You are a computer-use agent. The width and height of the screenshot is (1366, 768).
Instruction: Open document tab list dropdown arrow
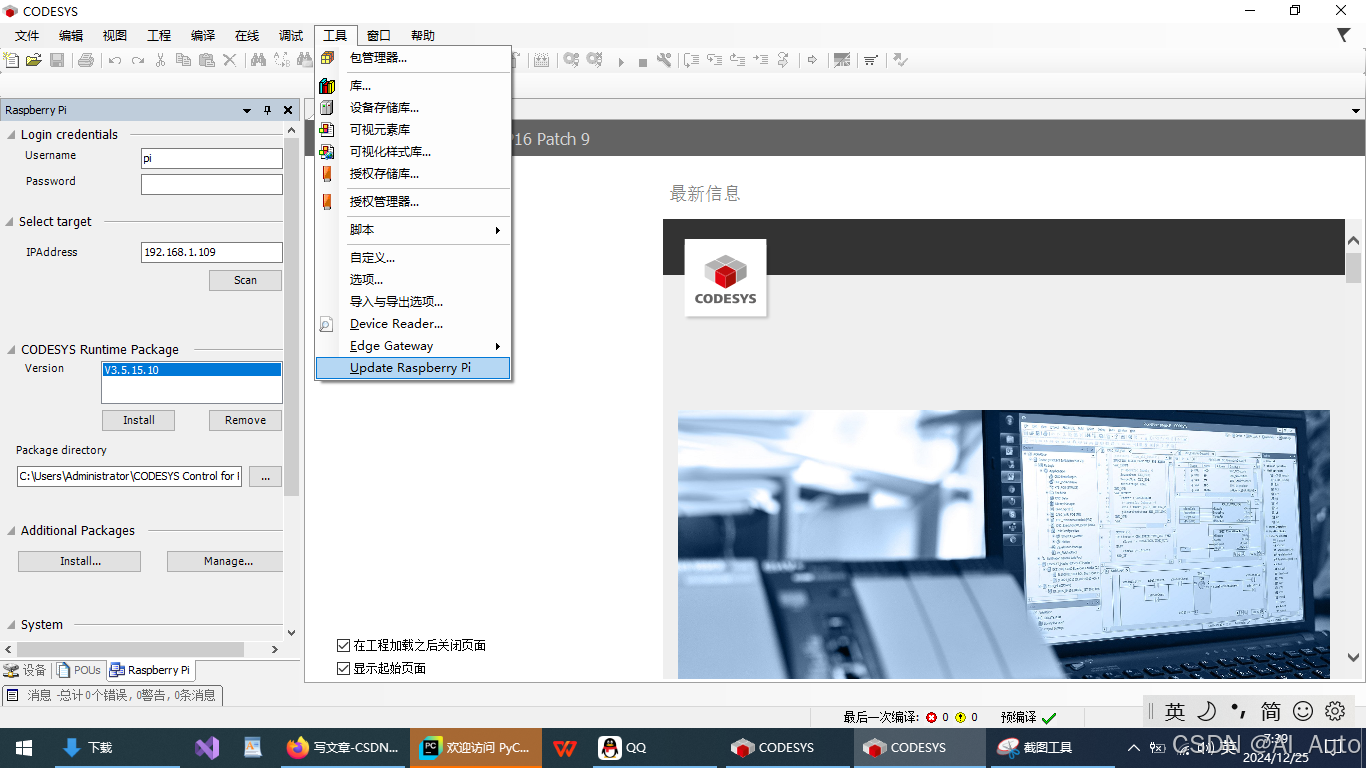coord(1356,111)
